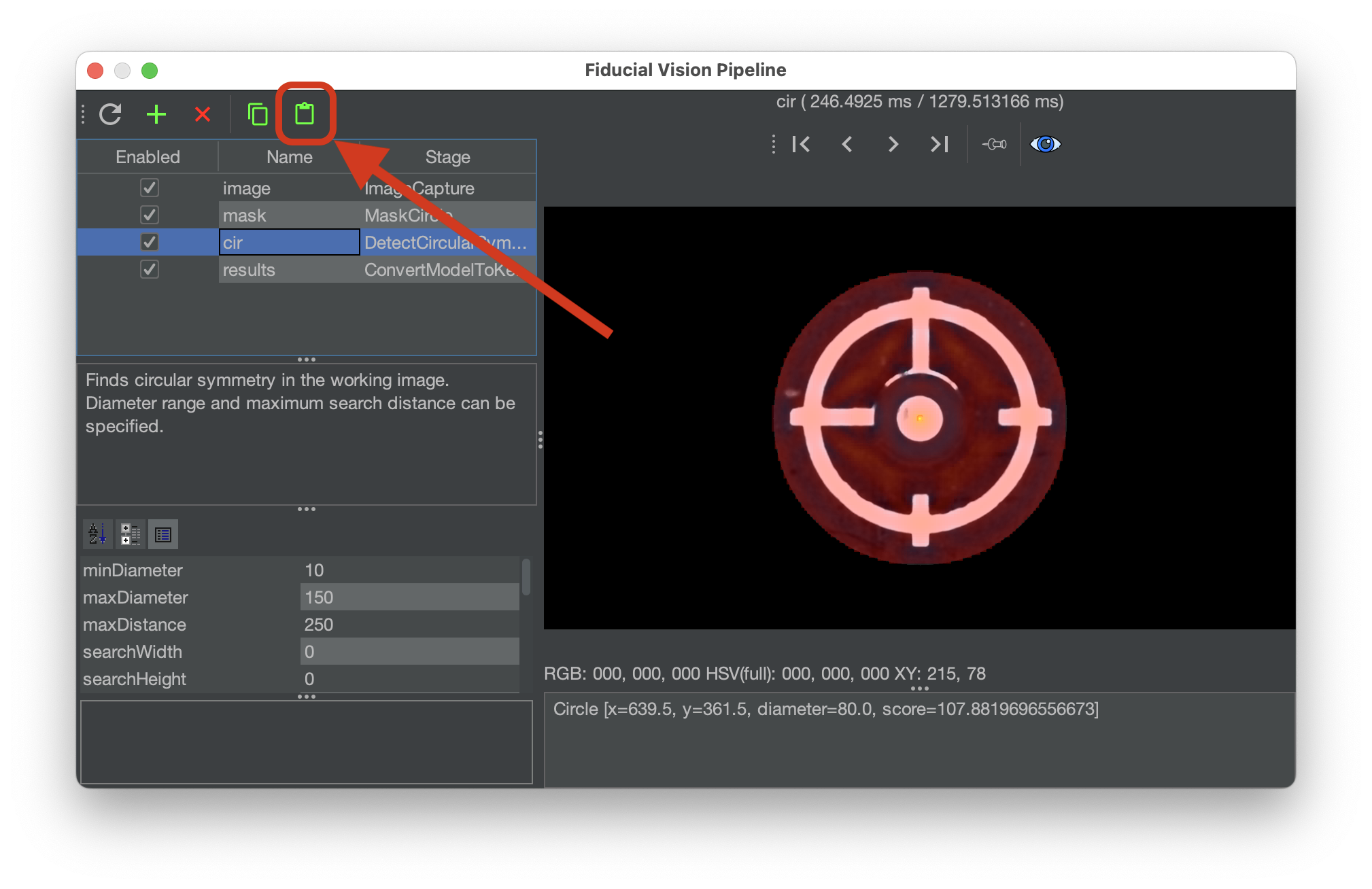This screenshot has width=1372, height=889.
Task: Go to previous stage result
Action: 847,144
